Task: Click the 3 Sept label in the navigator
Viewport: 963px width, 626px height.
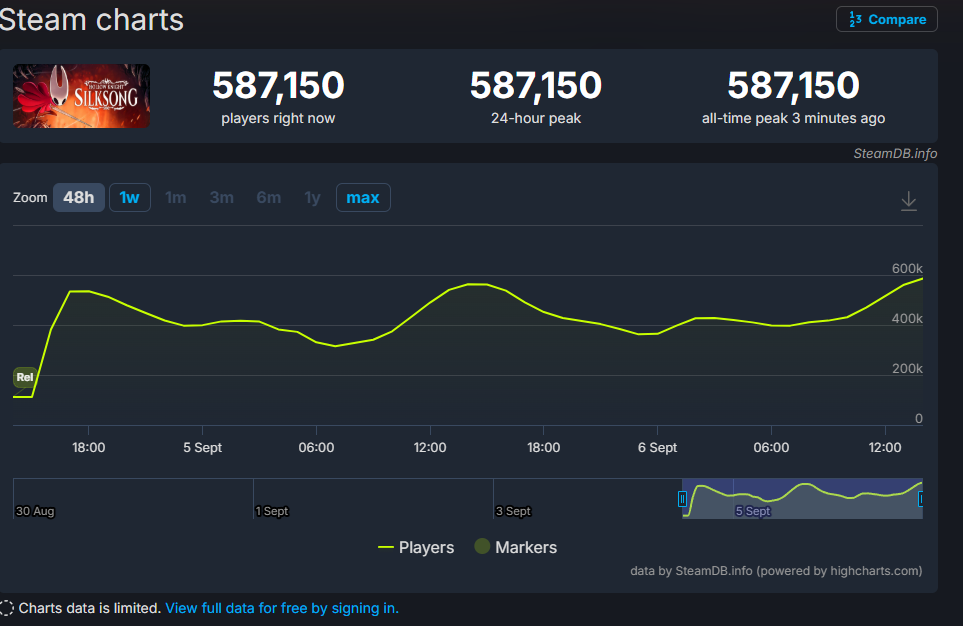Action: point(513,511)
